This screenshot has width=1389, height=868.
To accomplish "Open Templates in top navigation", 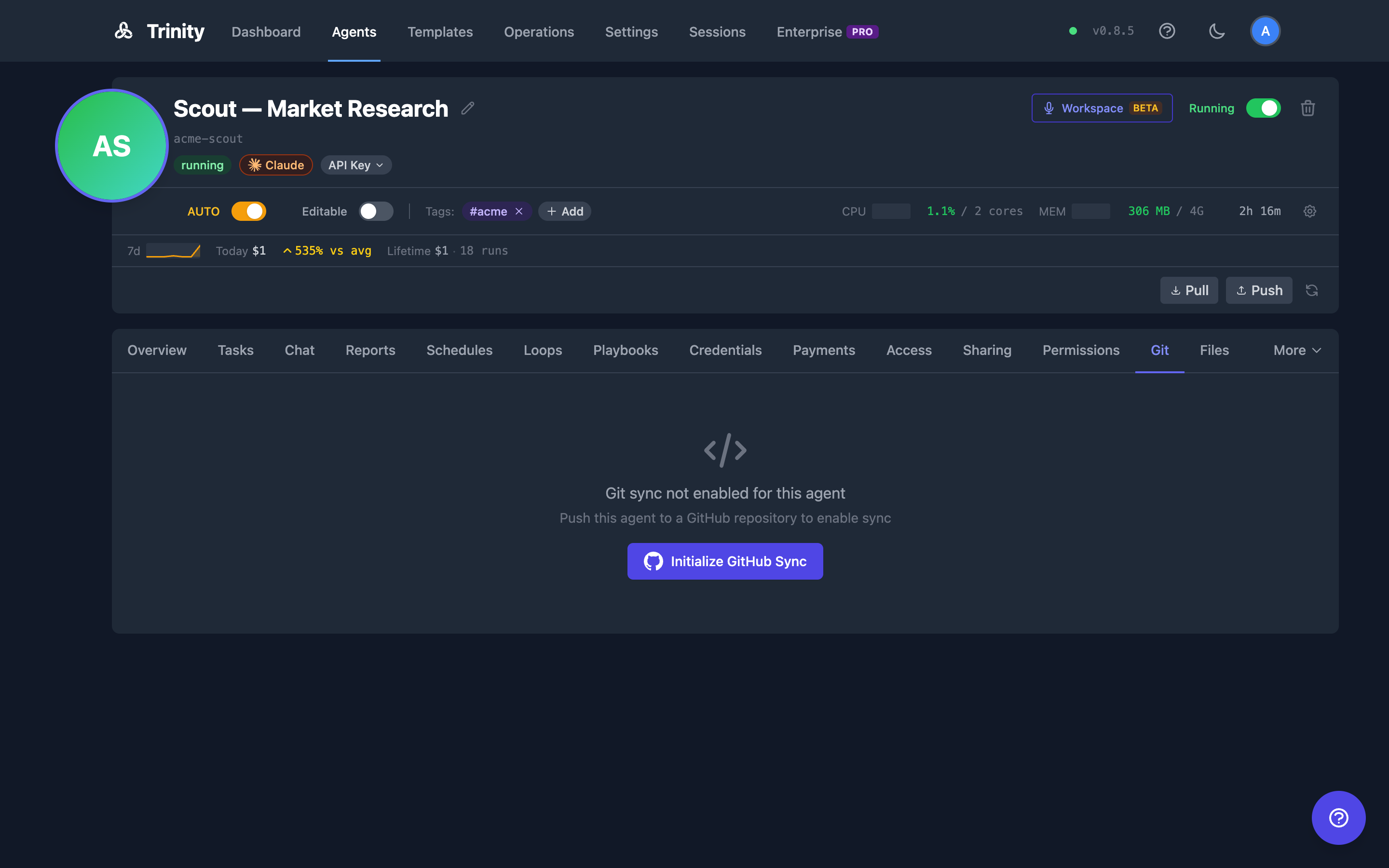I will (440, 31).
